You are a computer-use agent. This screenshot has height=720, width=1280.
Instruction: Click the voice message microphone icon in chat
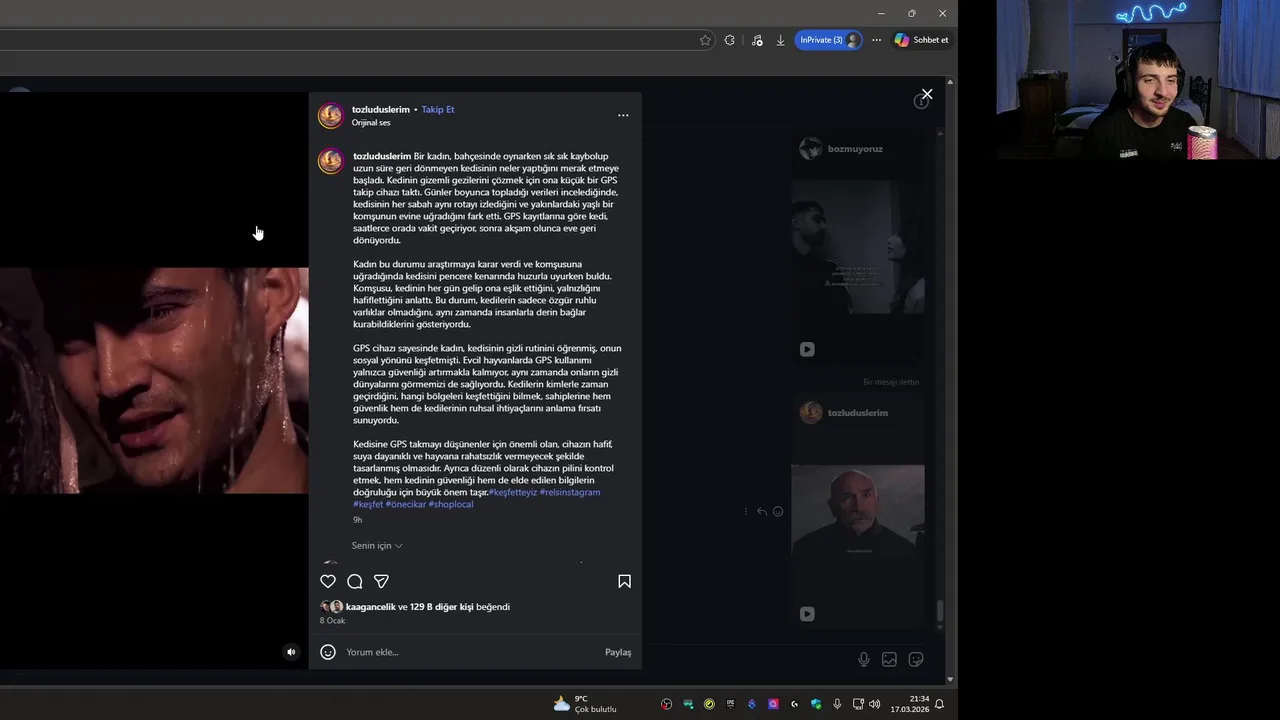pyautogui.click(x=864, y=659)
